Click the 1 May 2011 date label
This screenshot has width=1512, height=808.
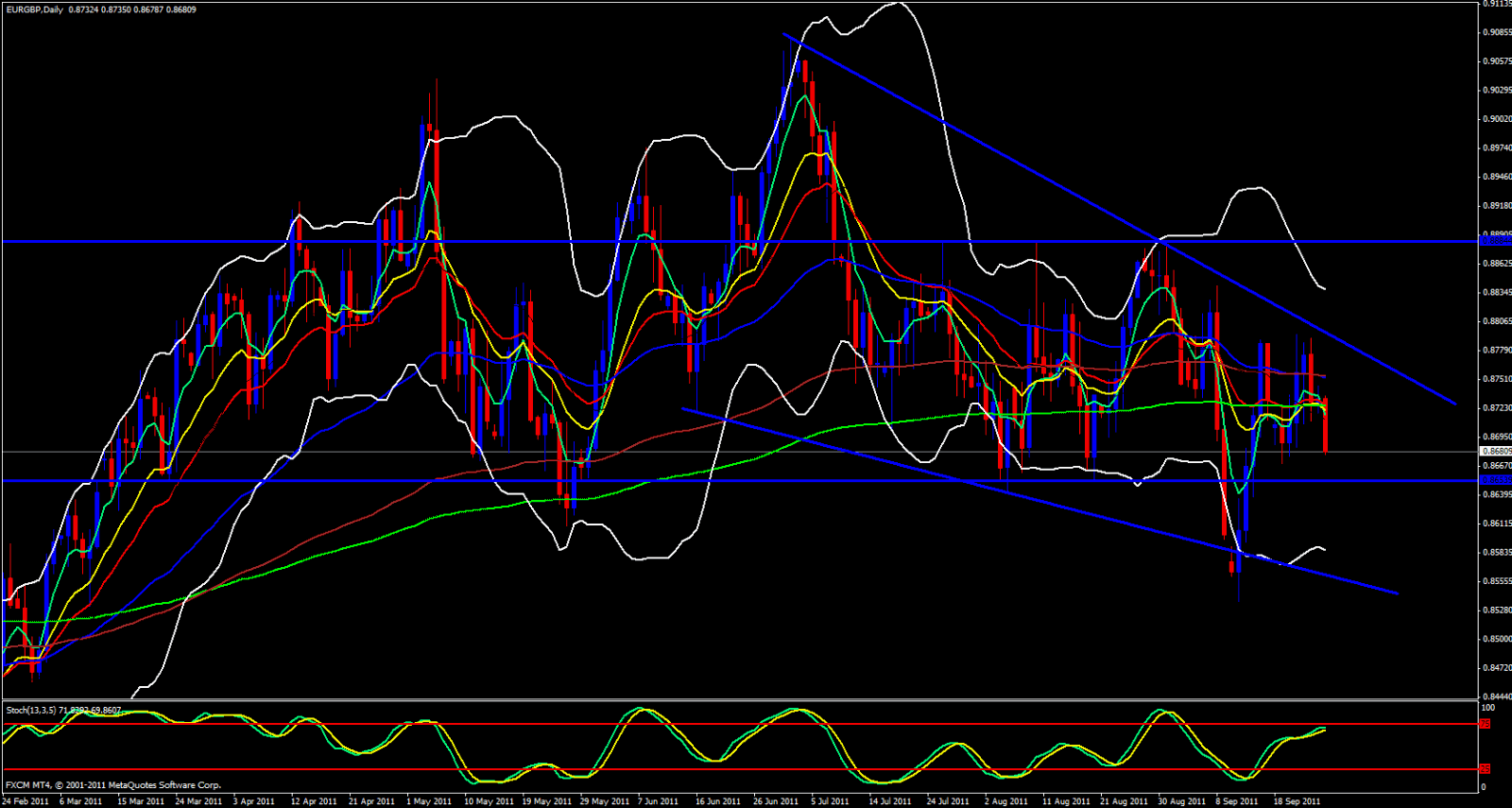coord(429,801)
